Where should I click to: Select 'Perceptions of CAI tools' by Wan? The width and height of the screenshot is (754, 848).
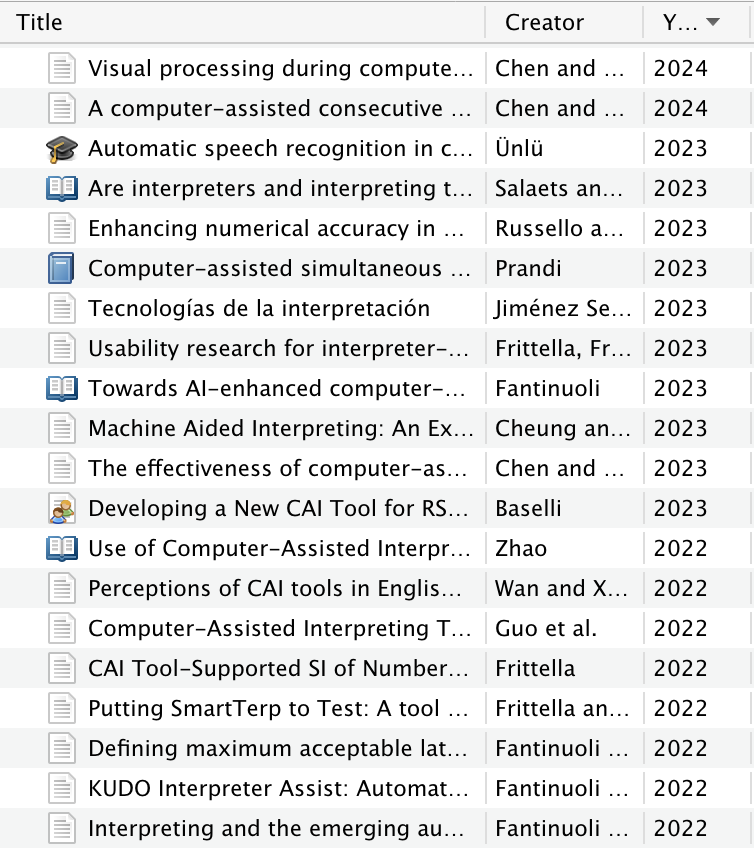pyautogui.click(x=377, y=589)
